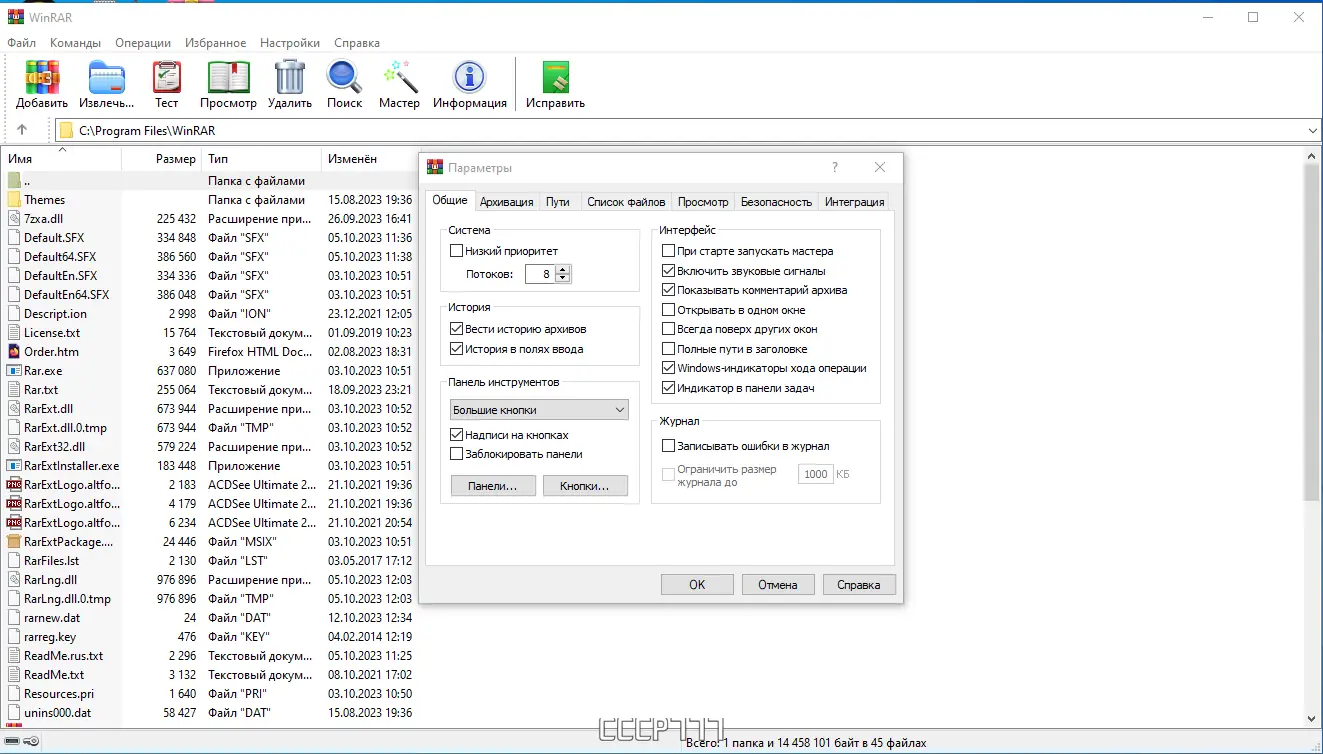
Task: Select the unins000.dat file name
Action: click(57, 713)
